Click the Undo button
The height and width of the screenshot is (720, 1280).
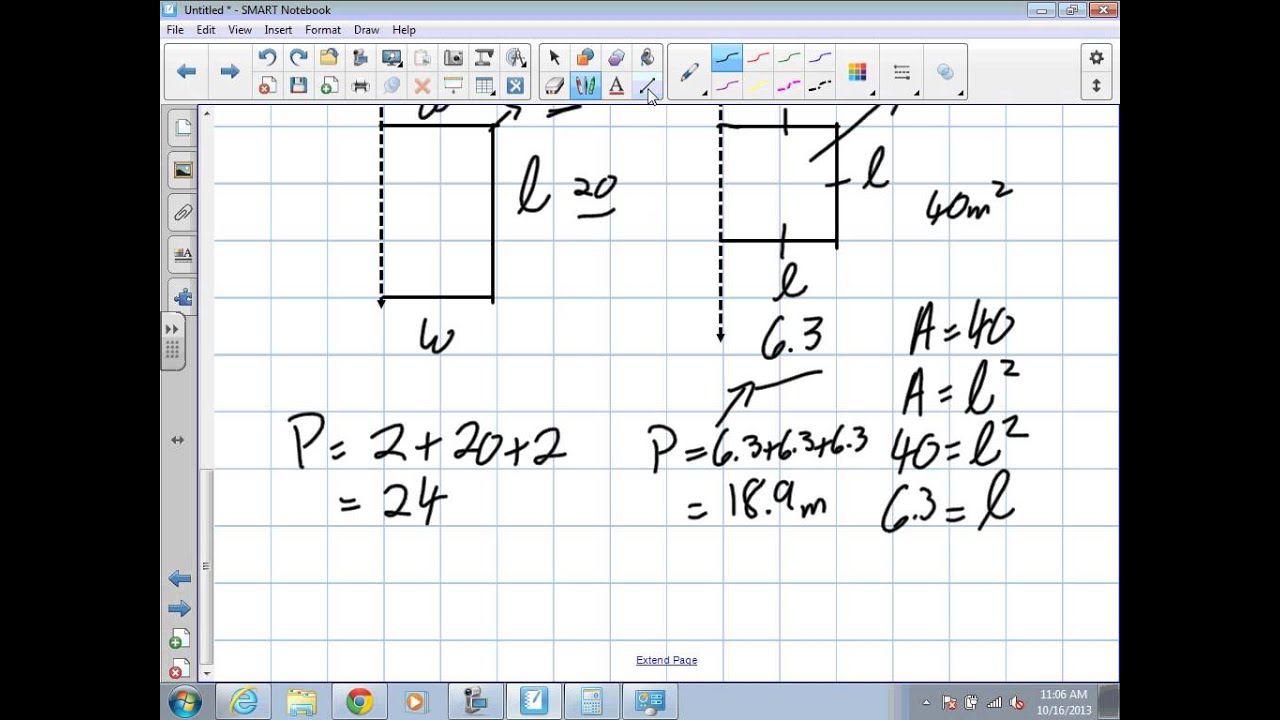267,58
